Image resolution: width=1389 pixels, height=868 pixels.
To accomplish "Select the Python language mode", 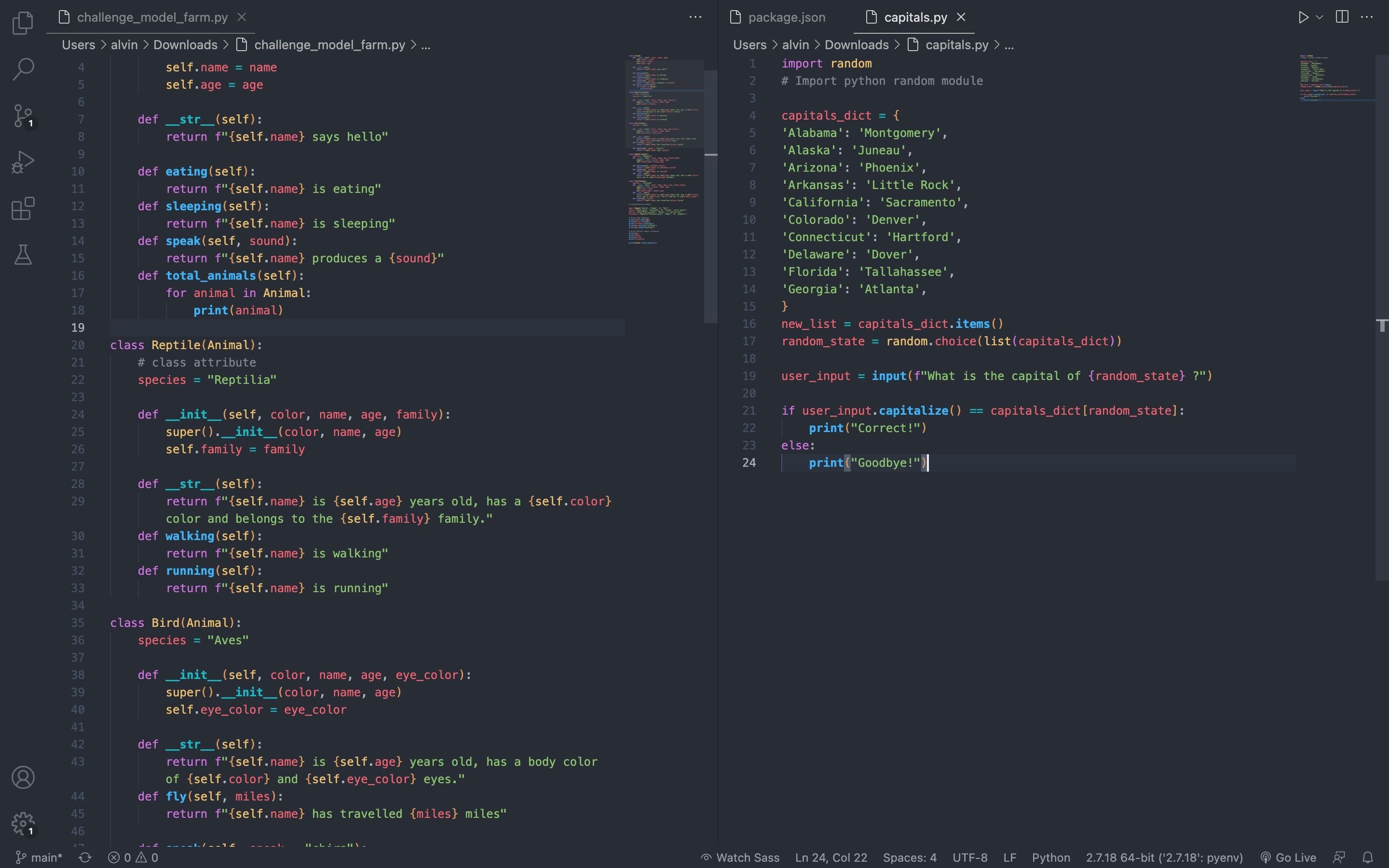I will [x=1051, y=858].
